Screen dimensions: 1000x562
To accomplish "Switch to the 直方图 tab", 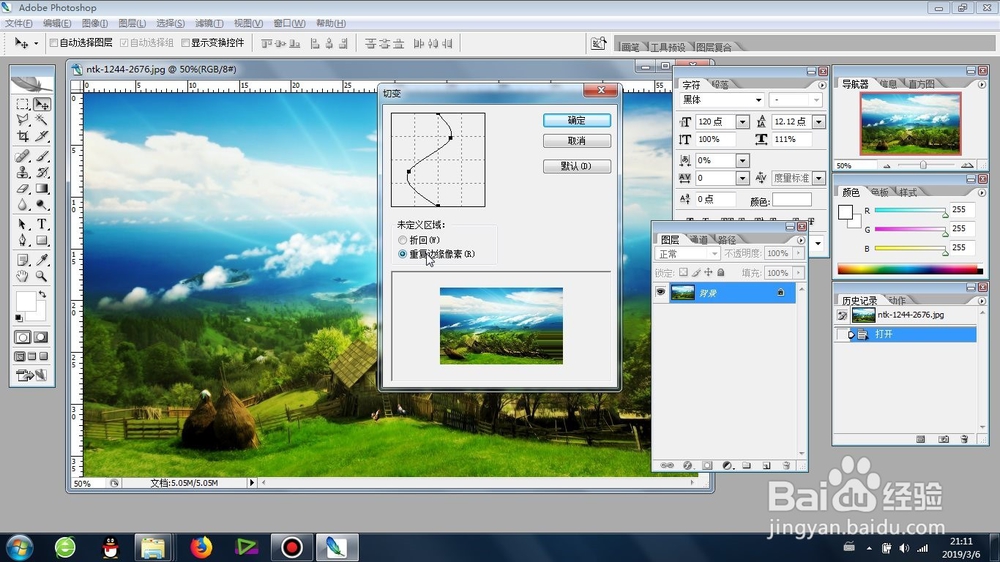I will (920, 84).
